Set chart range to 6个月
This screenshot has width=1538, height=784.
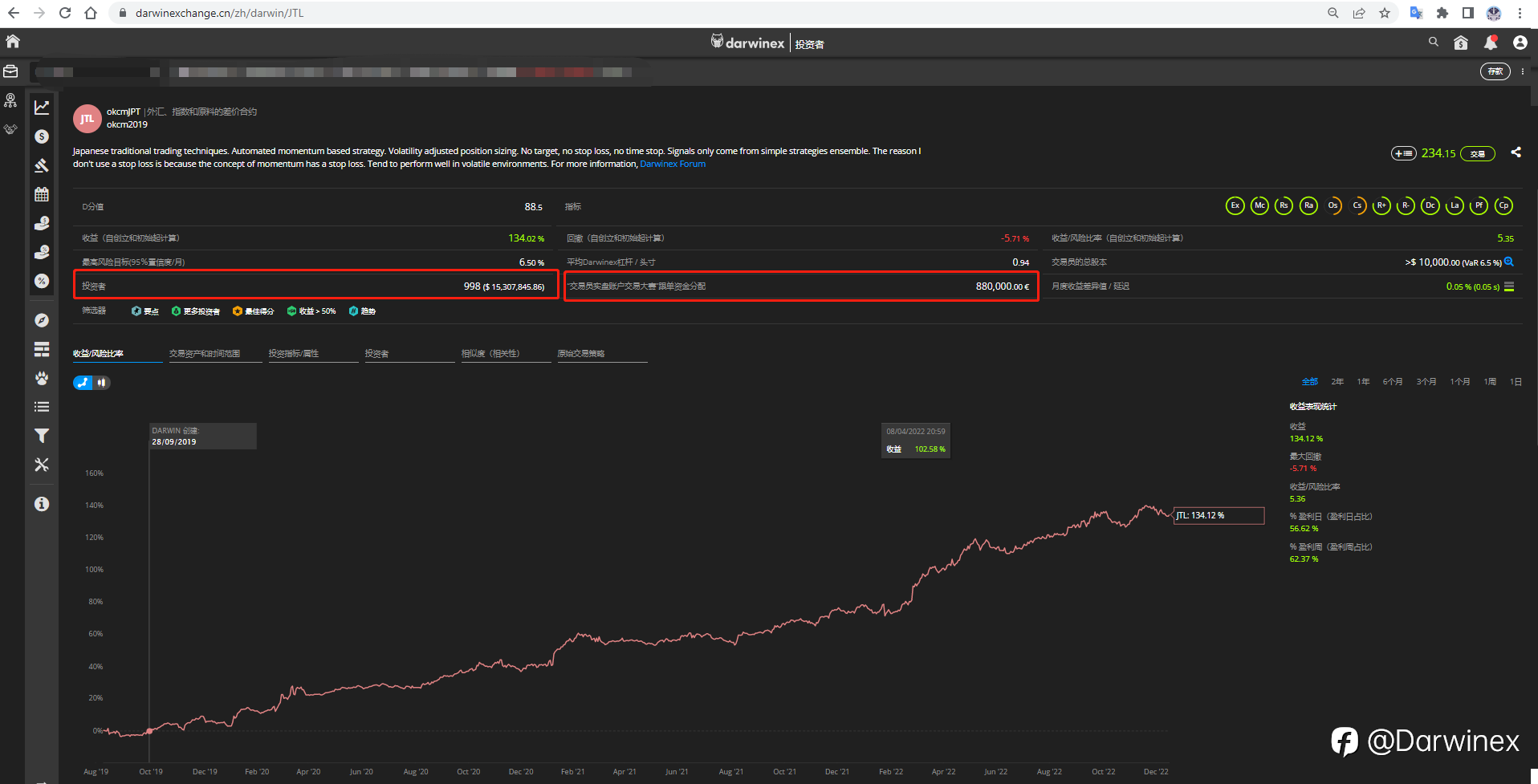click(1393, 382)
